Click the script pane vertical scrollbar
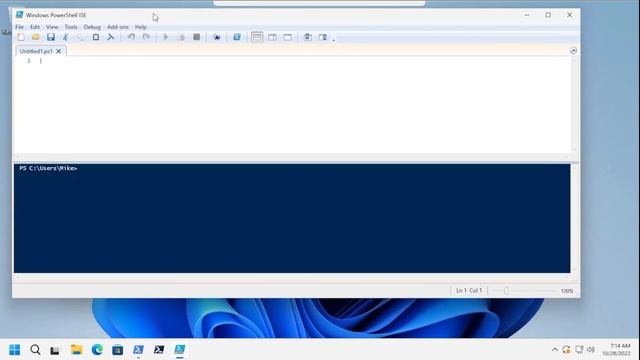 coord(574,105)
